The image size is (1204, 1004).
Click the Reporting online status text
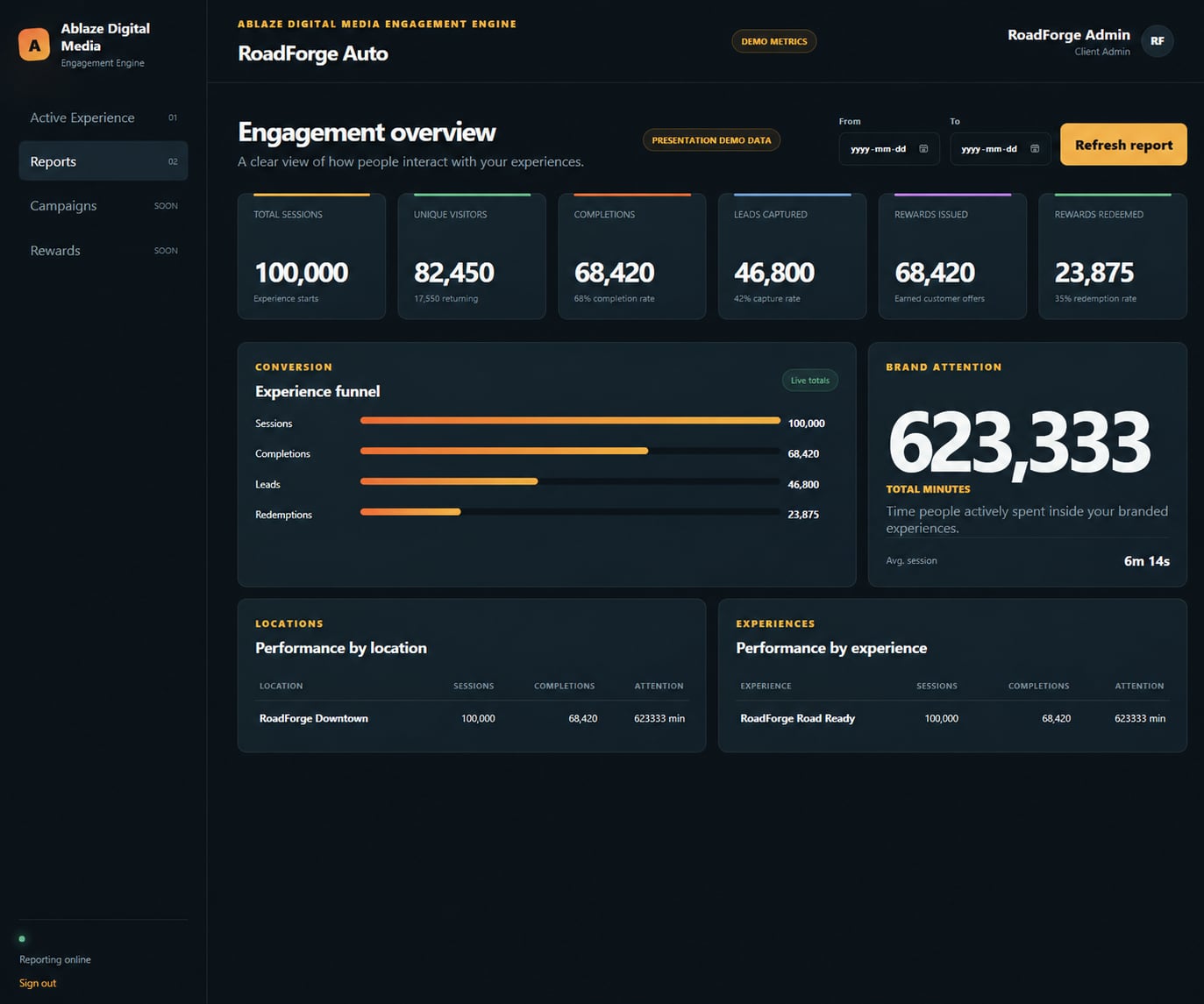(x=55, y=959)
